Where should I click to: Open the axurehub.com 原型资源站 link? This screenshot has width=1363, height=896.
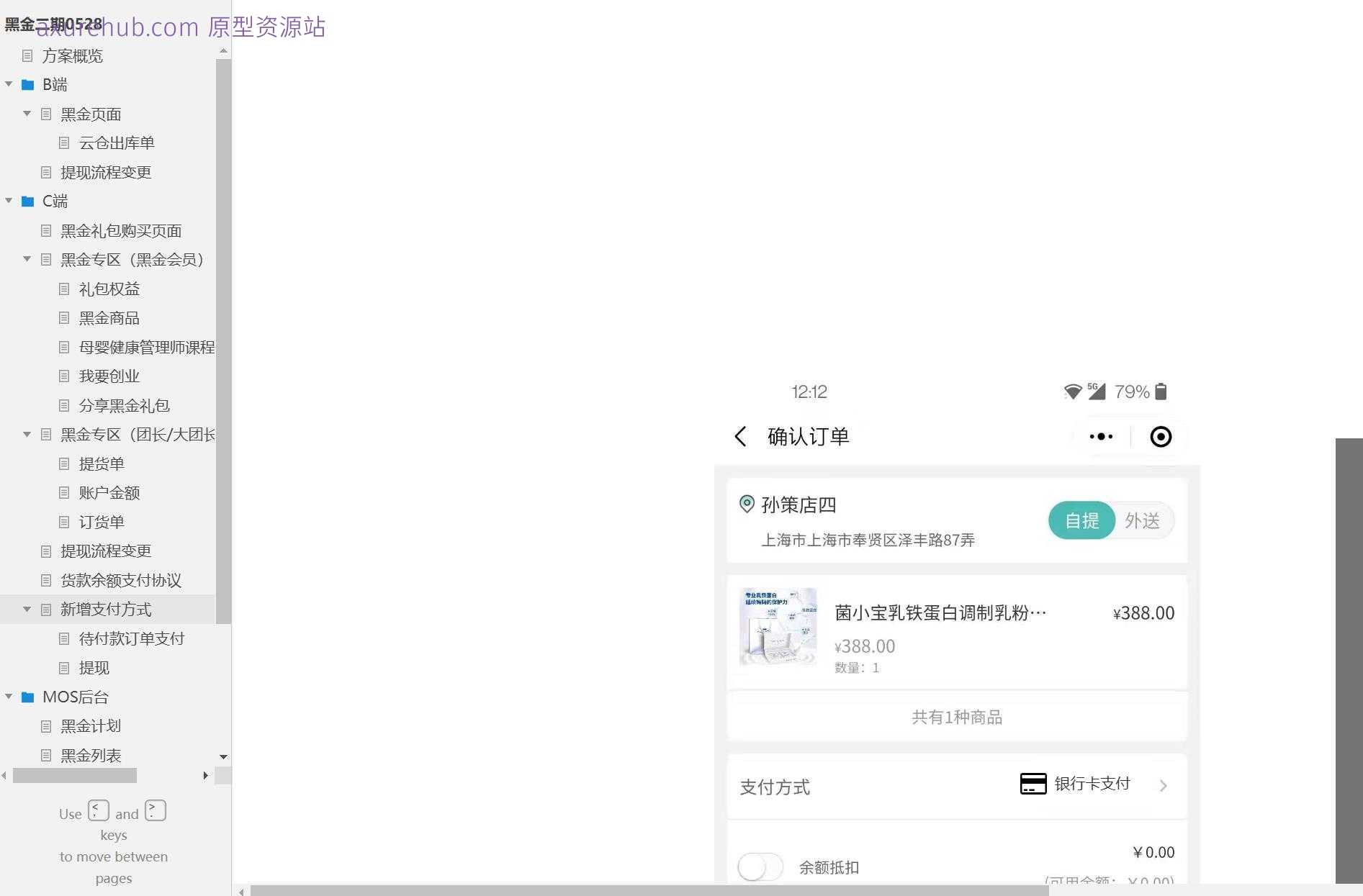pyautogui.click(x=180, y=27)
